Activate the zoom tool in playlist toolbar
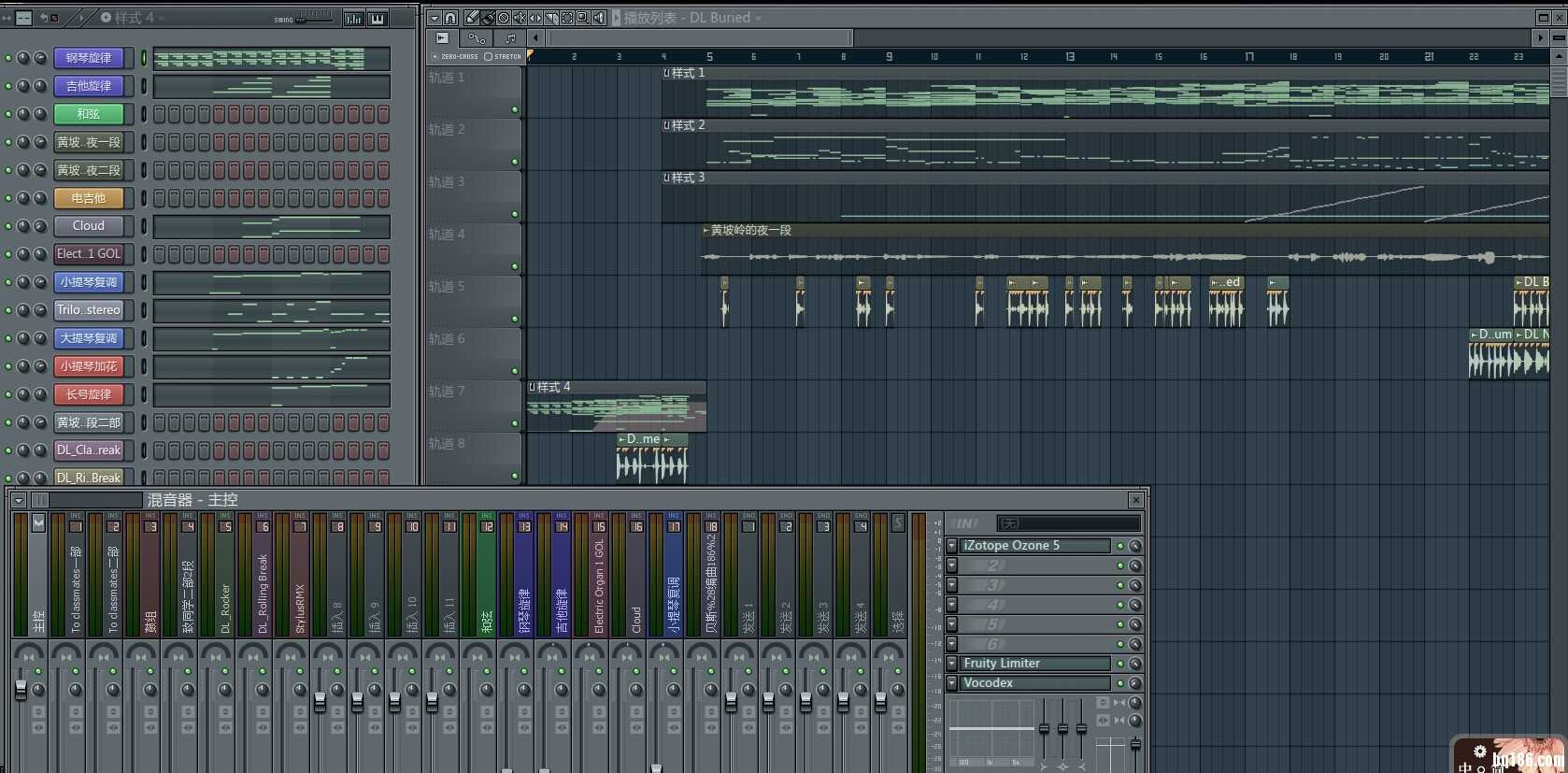This screenshot has height=773, width=1568. coord(583,18)
